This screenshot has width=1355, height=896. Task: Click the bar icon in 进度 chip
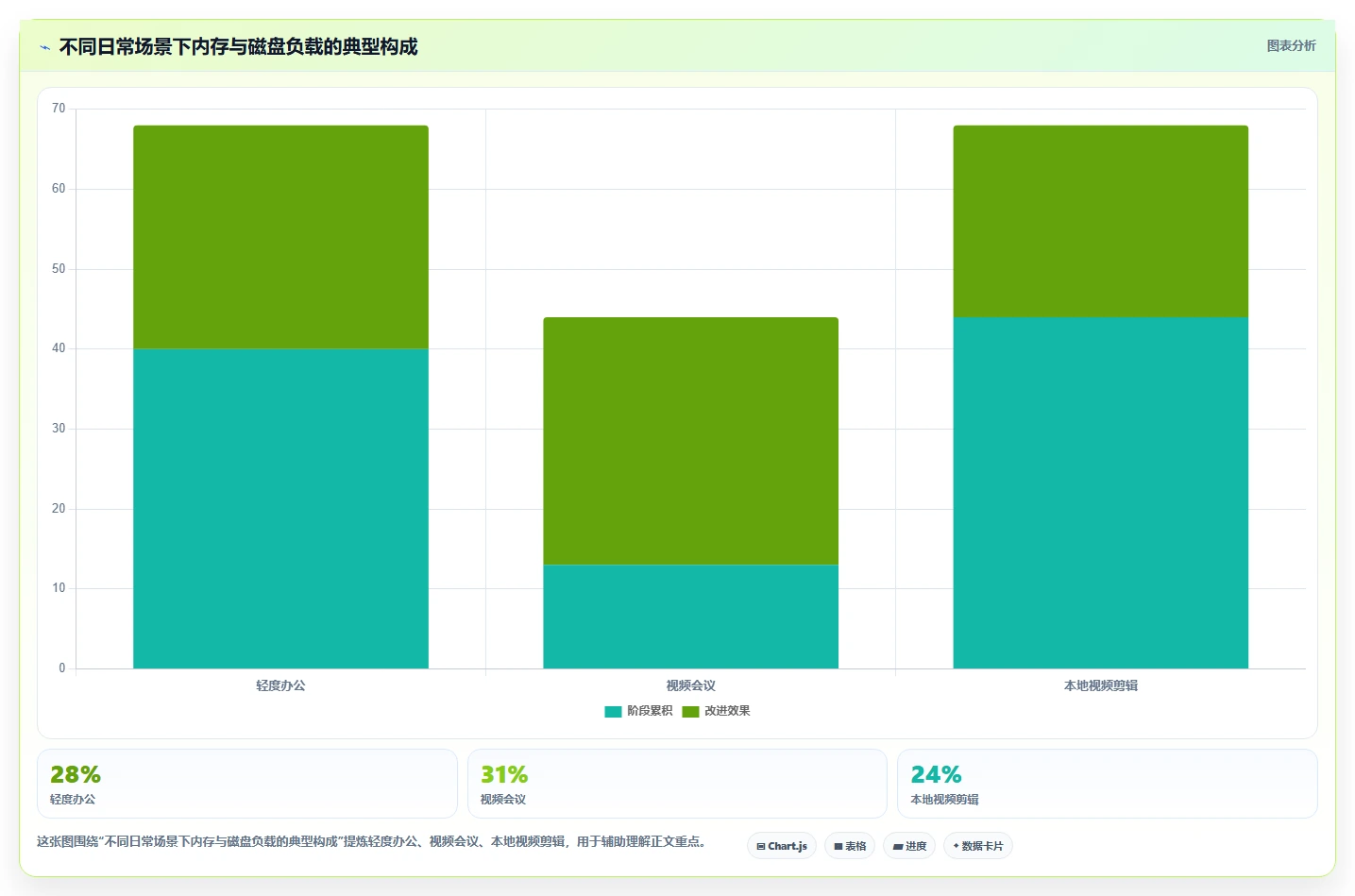coord(898,847)
